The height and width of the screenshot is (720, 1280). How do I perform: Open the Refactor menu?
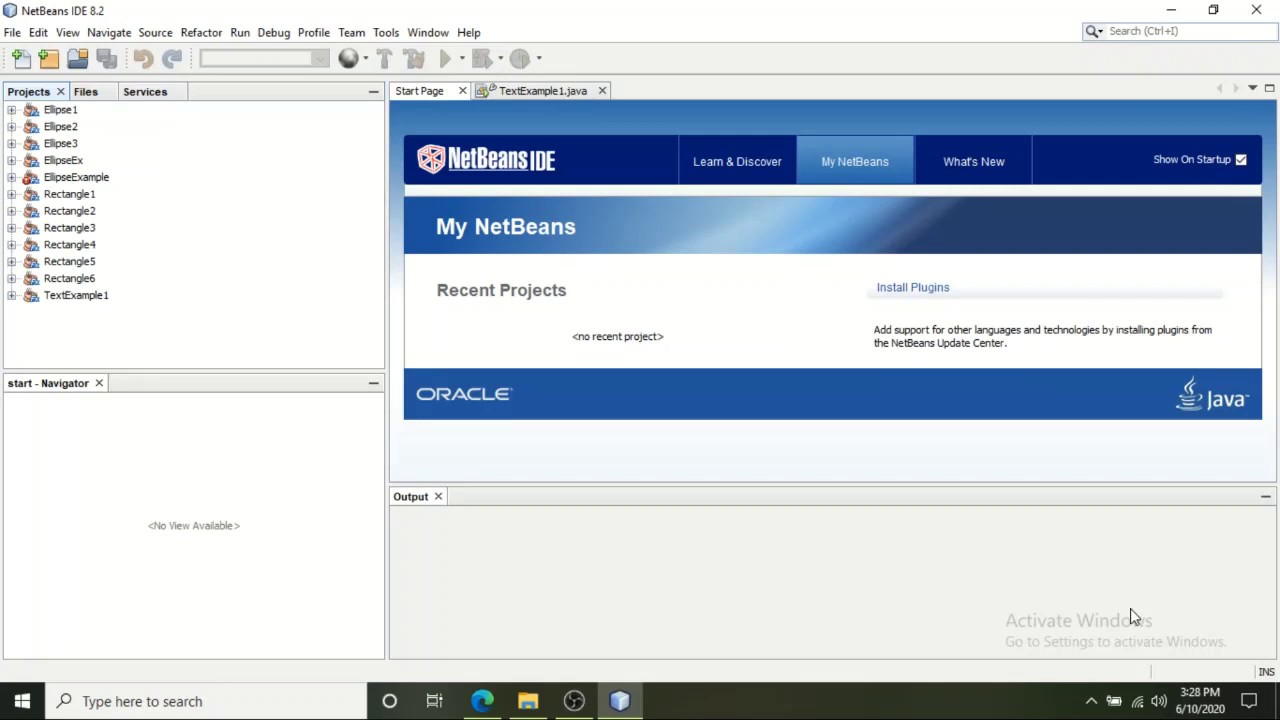coord(201,33)
